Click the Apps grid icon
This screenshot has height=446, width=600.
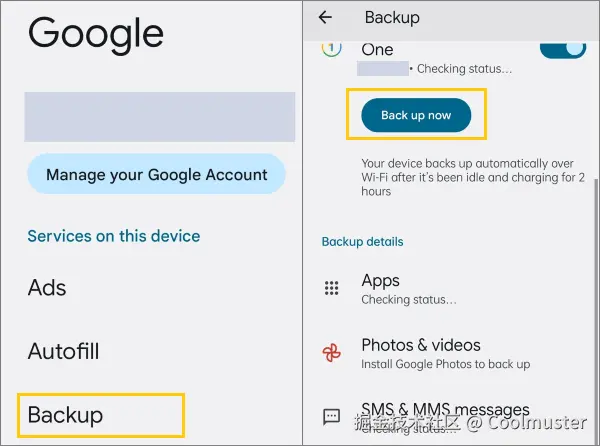[331, 288]
